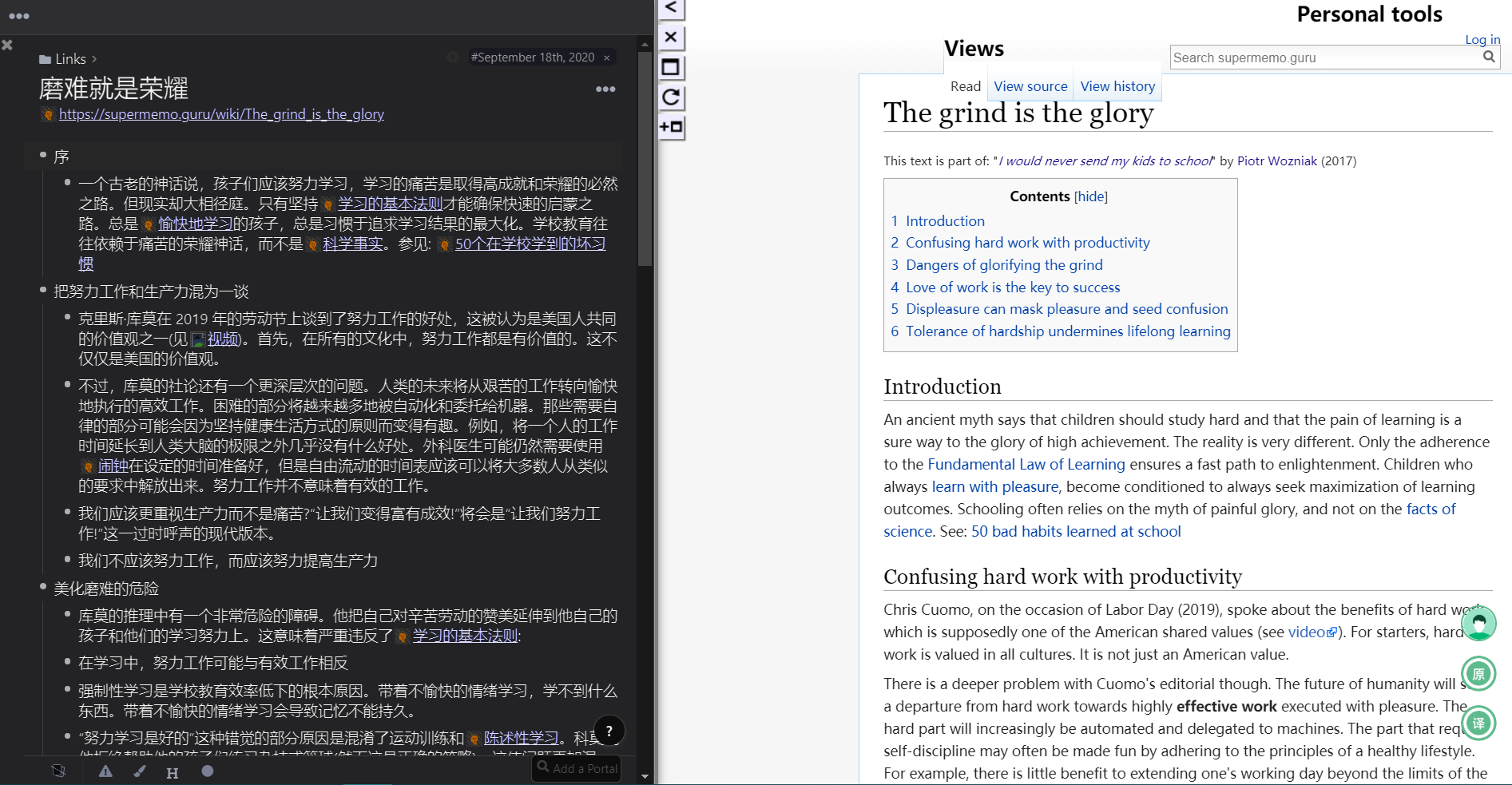Screen dimensions: 1512x785
Task: Open the 50 bad habits learned at school link
Action: click(x=1076, y=532)
